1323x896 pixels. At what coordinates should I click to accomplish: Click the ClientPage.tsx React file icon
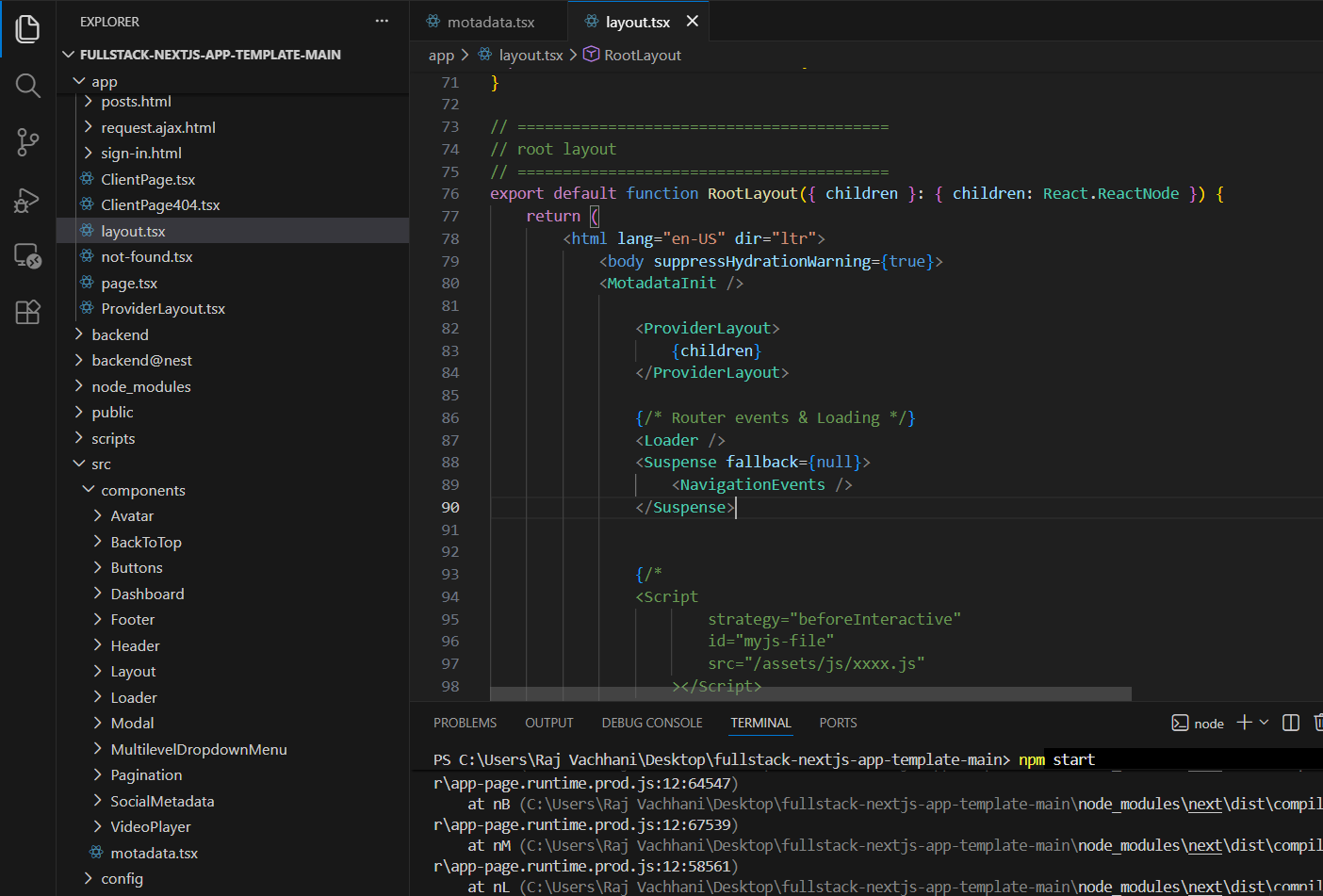[x=87, y=179]
